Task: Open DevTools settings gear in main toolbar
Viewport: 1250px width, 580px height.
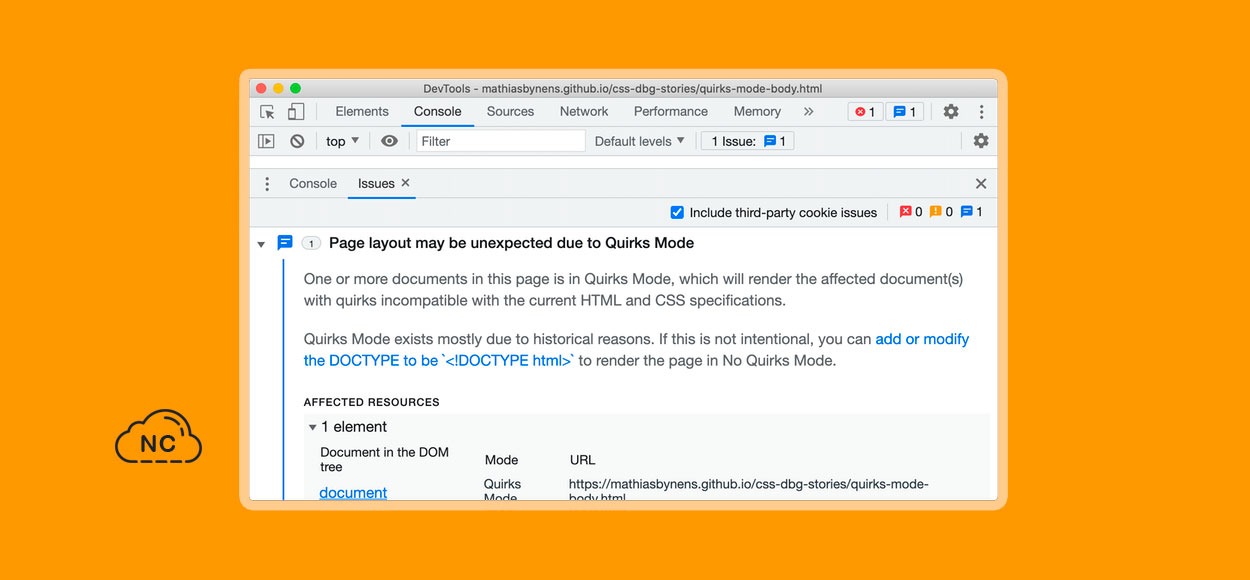Action: tap(951, 112)
